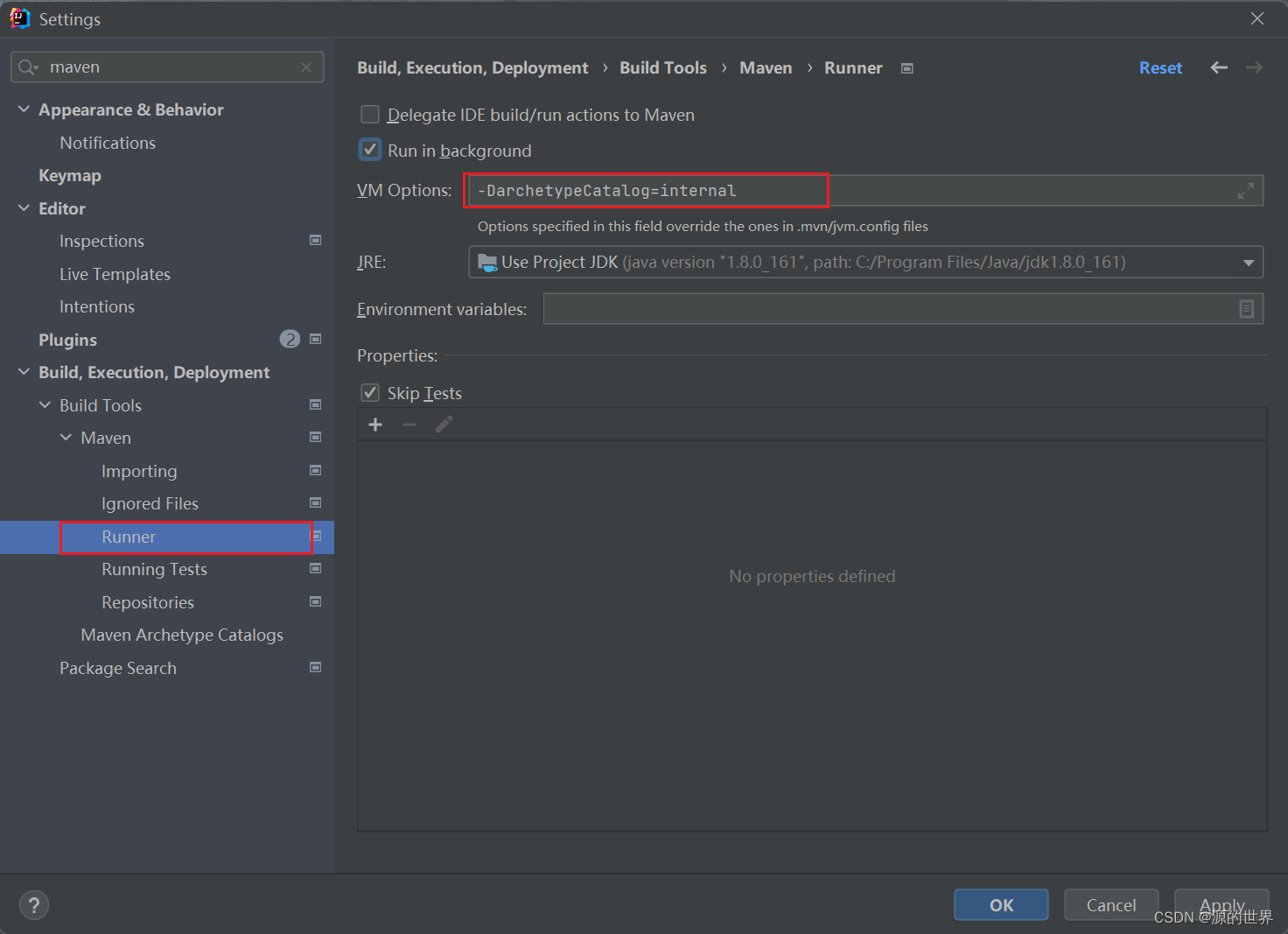Viewport: 1288px width, 934px height.
Task: Select Ignored Files under Maven
Action: pyautogui.click(x=150, y=503)
